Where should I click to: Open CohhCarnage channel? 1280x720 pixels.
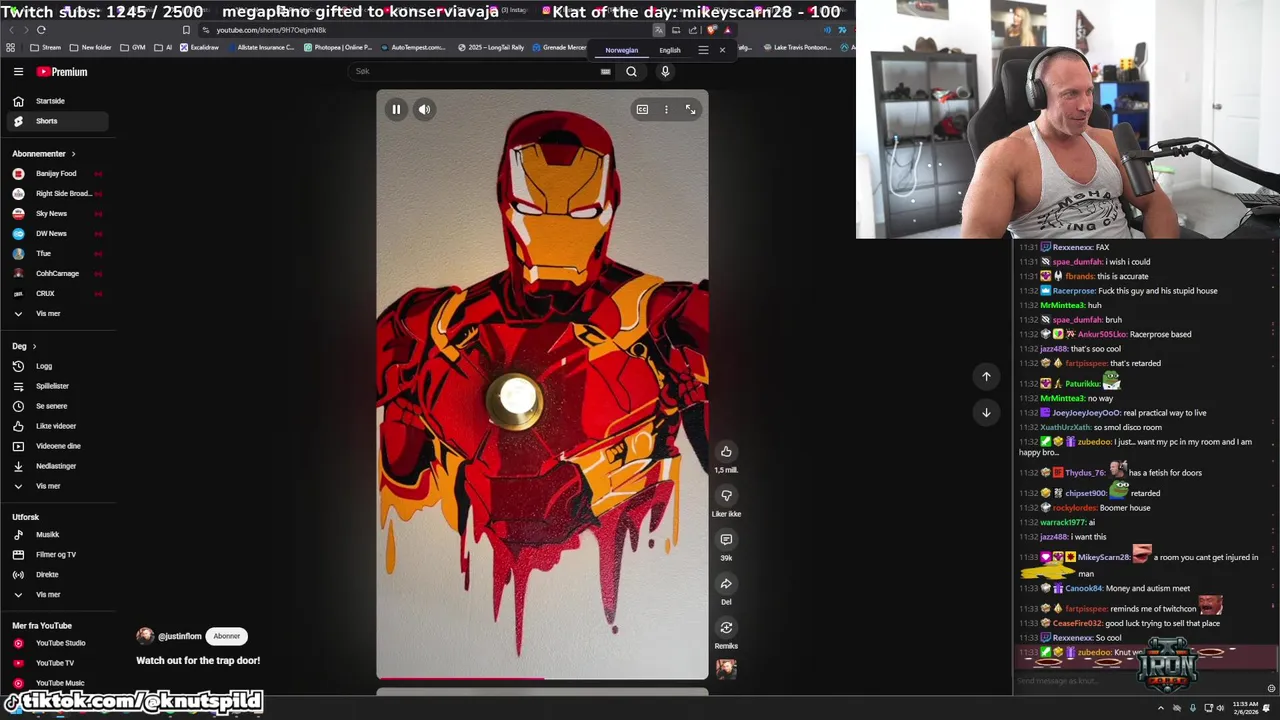pyautogui.click(x=56, y=274)
